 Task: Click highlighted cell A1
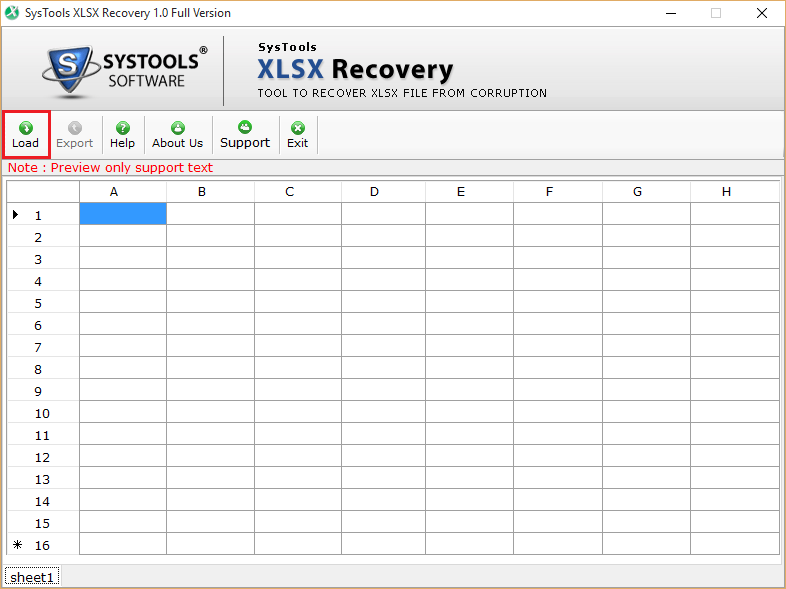[x=123, y=214]
